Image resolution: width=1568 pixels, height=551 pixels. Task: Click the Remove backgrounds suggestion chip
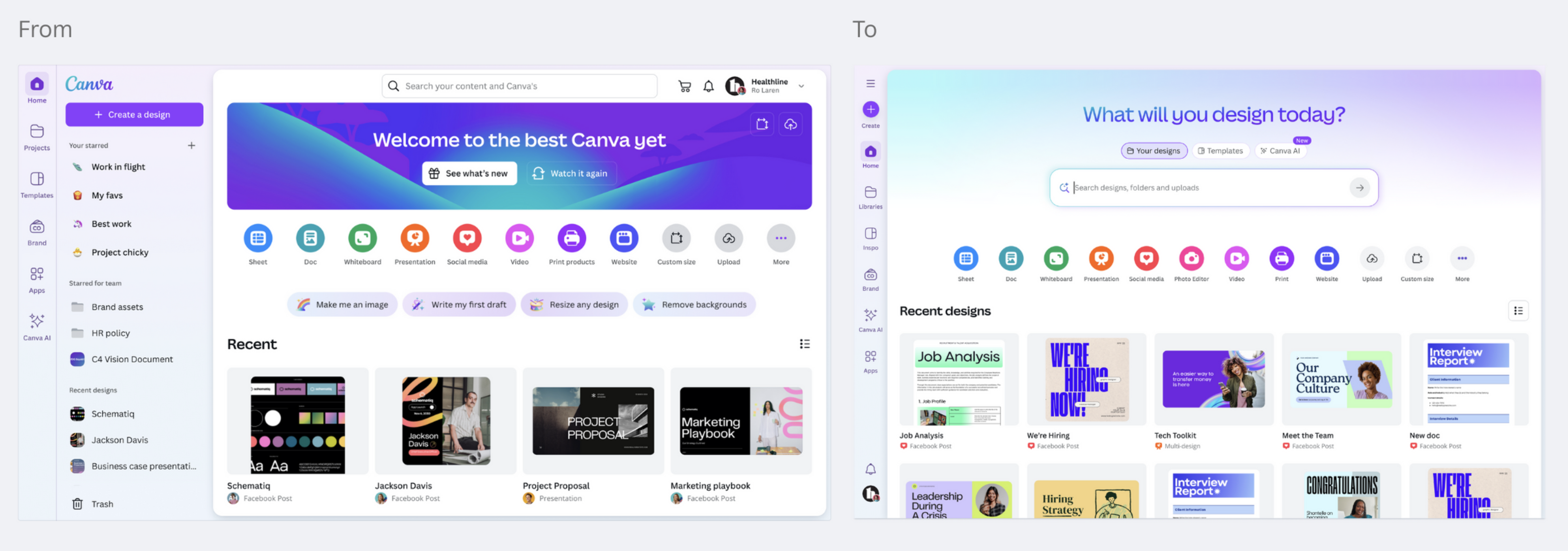pyautogui.click(x=694, y=304)
